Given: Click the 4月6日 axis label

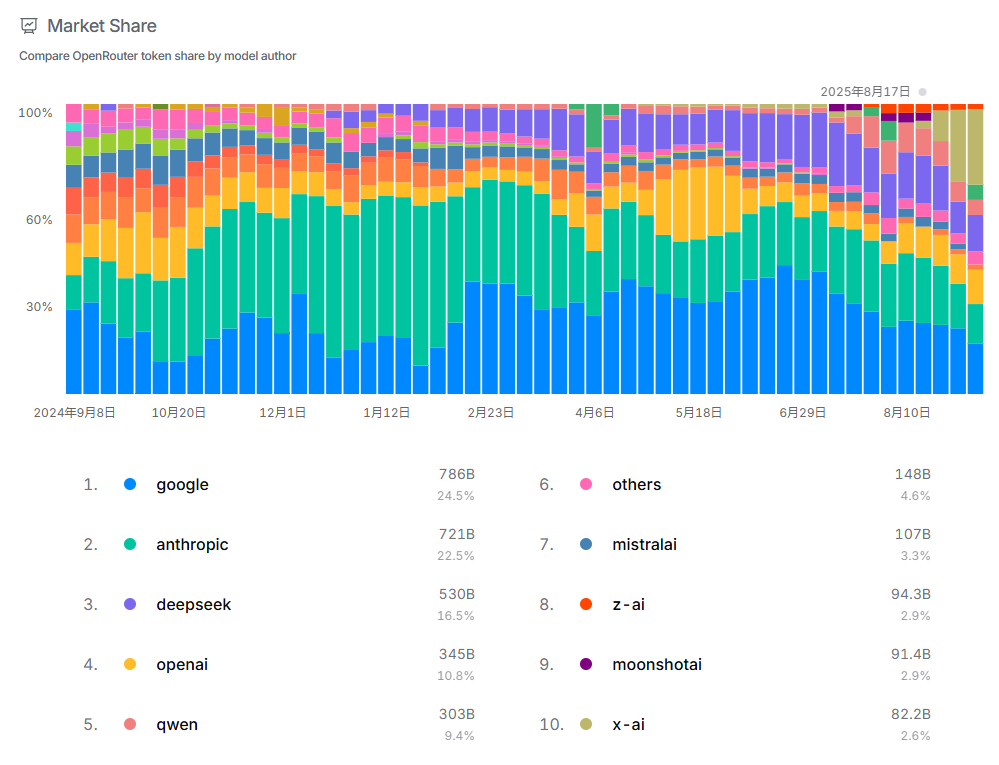Looking at the screenshot, I should (x=594, y=412).
